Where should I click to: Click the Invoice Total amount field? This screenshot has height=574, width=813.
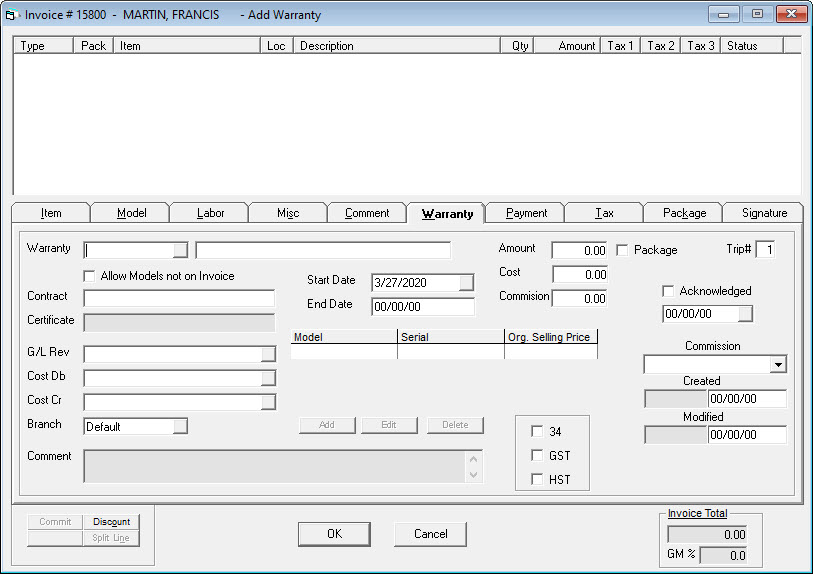[x=707, y=535]
